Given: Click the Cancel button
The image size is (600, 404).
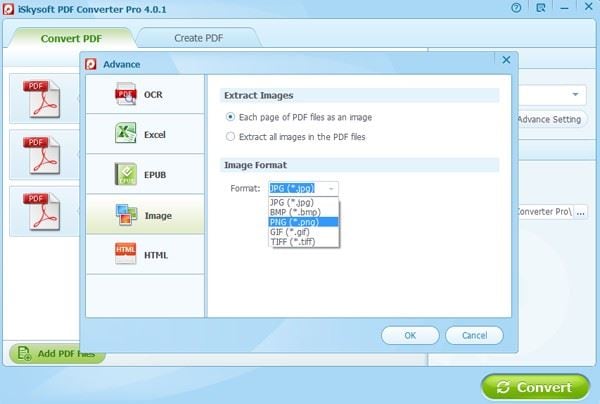Looking at the screenshot, I should tap(474, 336).
